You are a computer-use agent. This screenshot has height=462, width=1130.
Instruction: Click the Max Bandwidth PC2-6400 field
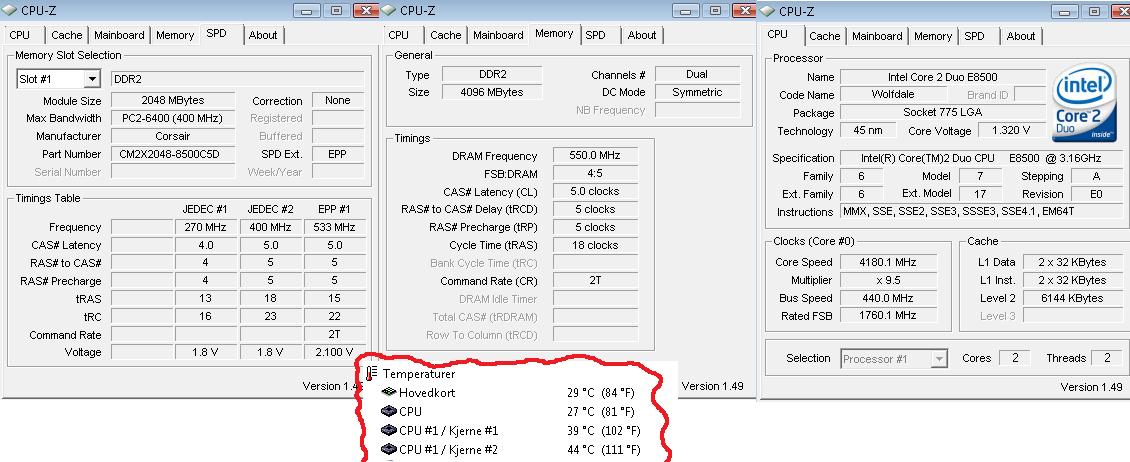(x=173, y=118)
